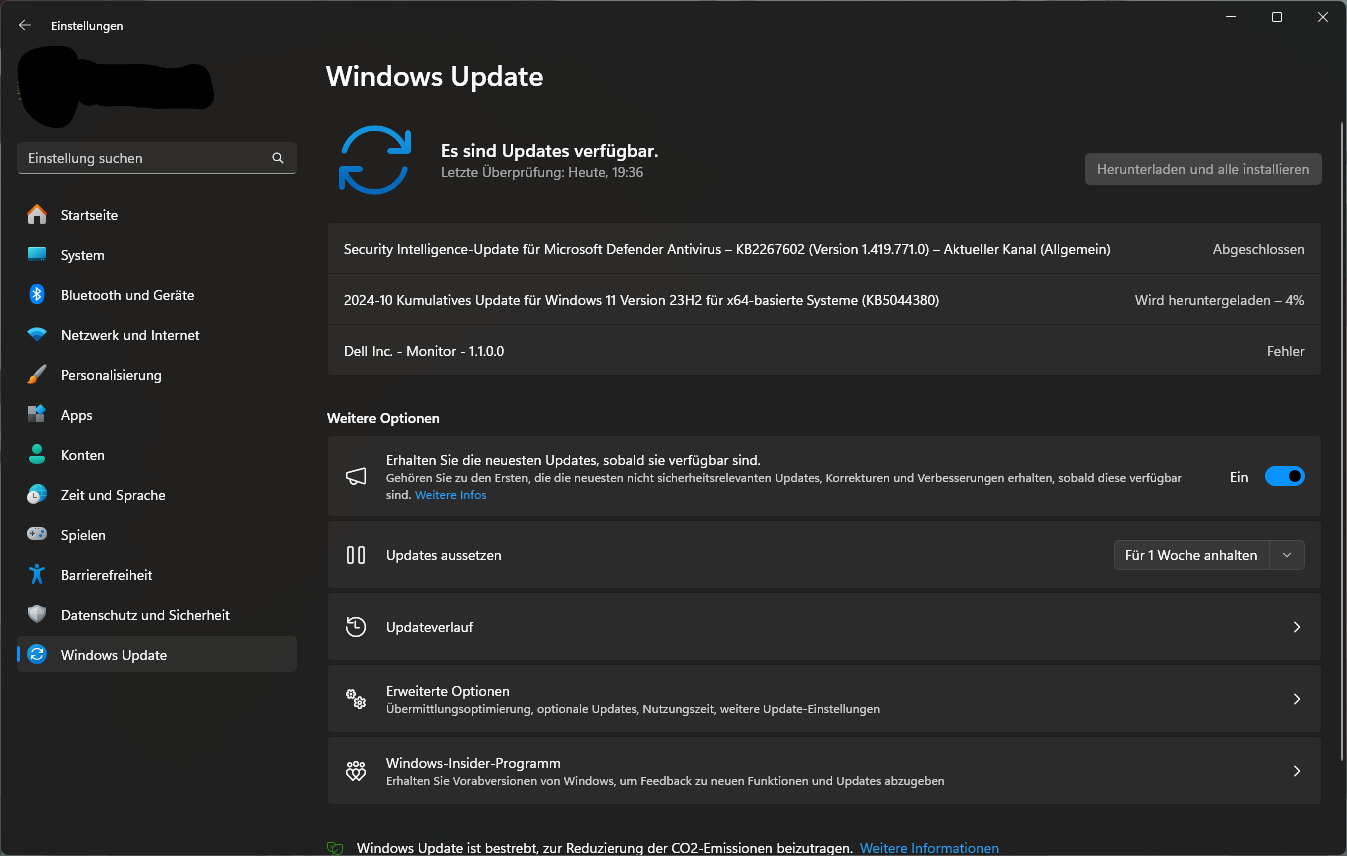Image resolution: width=1347 pixels, height=856 pixels.
Task: Open Updateverlauf via its chevron
Action: [1297, 627]
